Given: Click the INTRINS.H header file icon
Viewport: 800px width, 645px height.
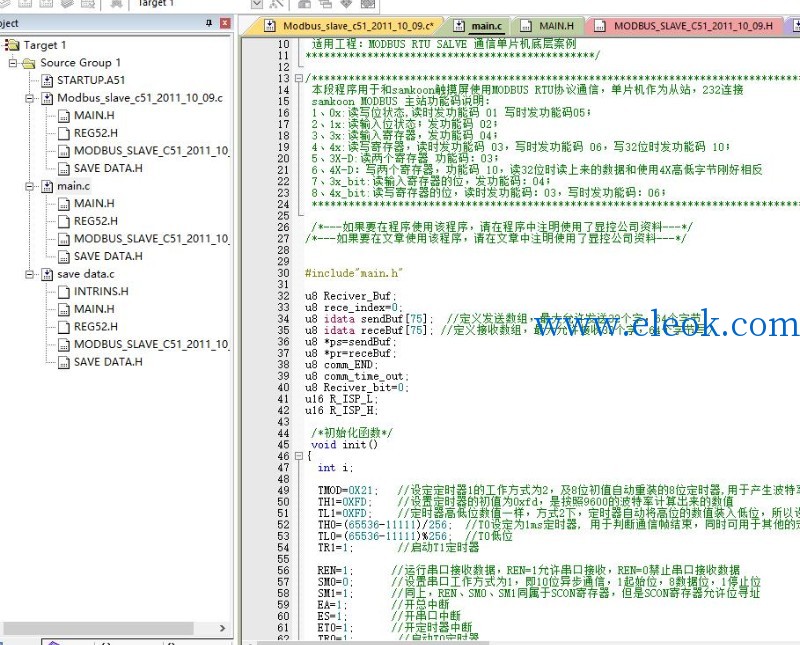Looking at the screenshot, I should pyautogui.click(x=64, y=292).
